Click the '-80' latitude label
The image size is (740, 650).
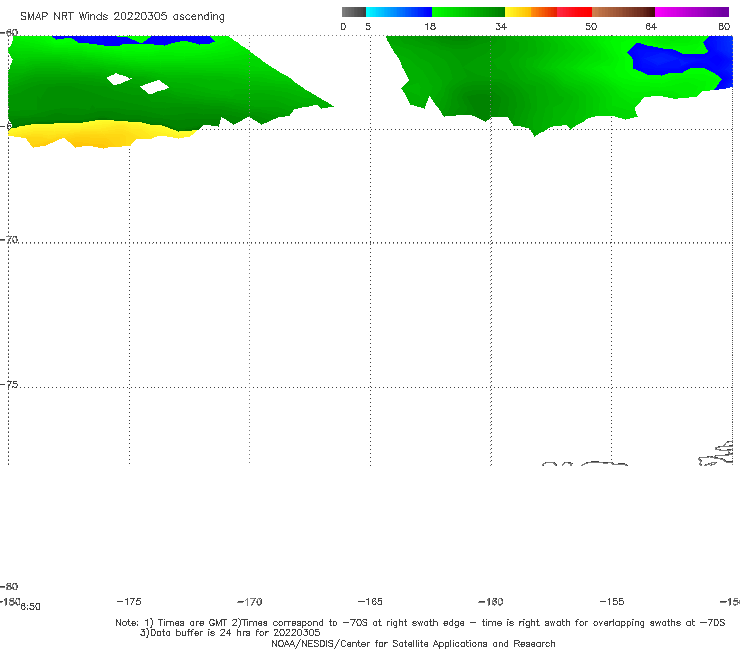[x=9, y=587]
